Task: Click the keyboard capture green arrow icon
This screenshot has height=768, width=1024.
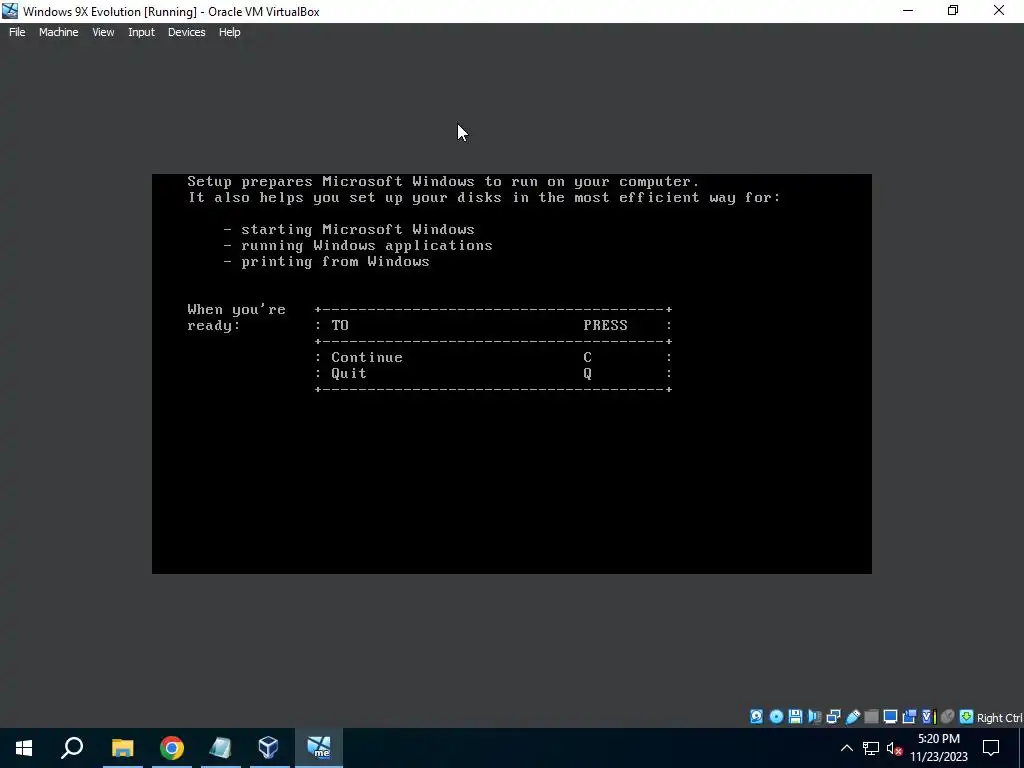Action: [x=967, y=716]
